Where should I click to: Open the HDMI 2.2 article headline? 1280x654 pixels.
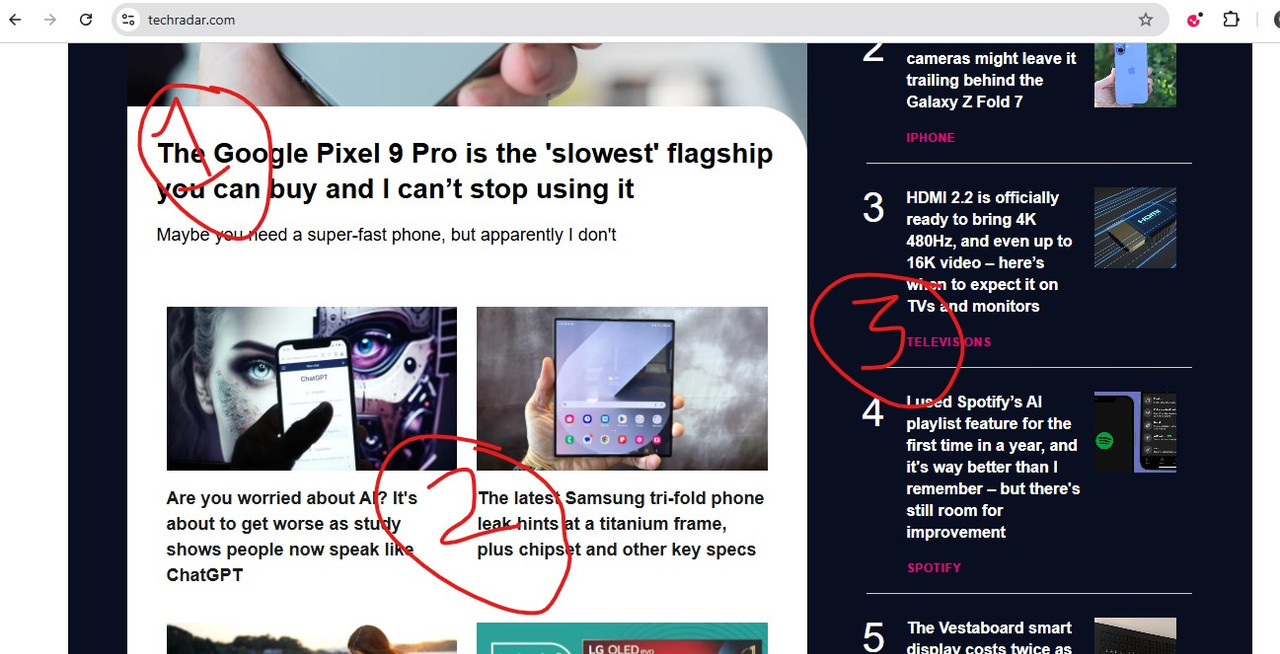pos(989,252)
